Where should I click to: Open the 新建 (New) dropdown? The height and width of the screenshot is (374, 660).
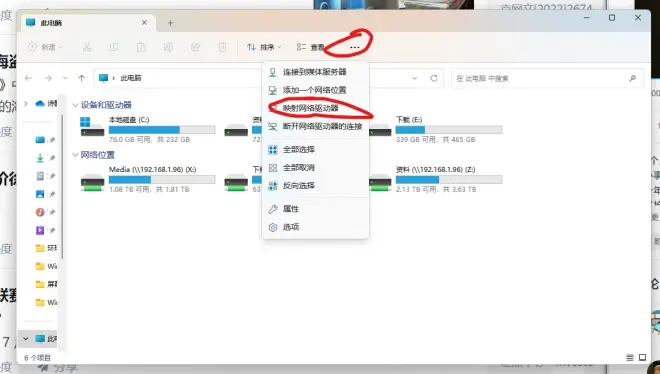click(x=45, y=47)
